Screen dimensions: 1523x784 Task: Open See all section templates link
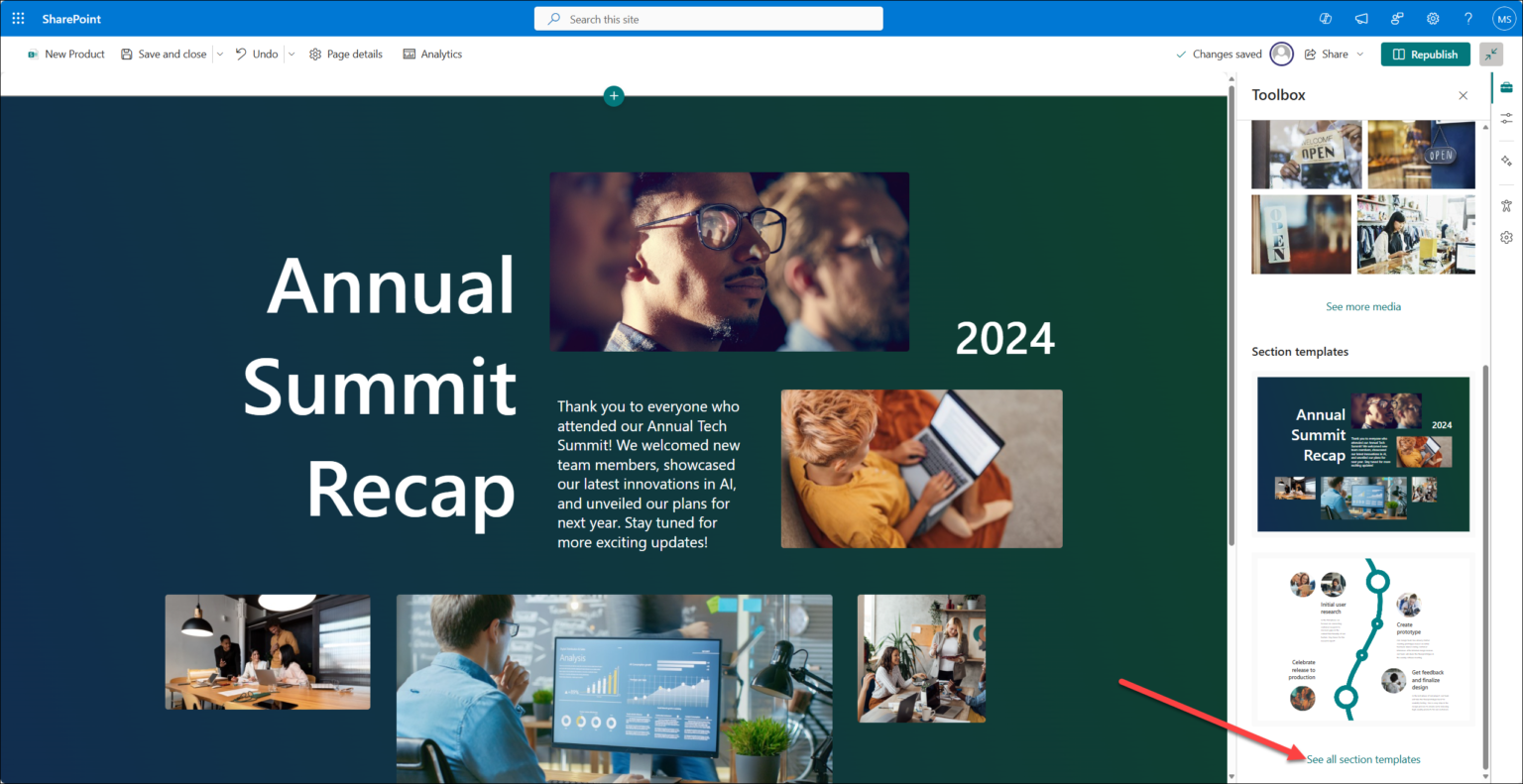coord(1363,758)
